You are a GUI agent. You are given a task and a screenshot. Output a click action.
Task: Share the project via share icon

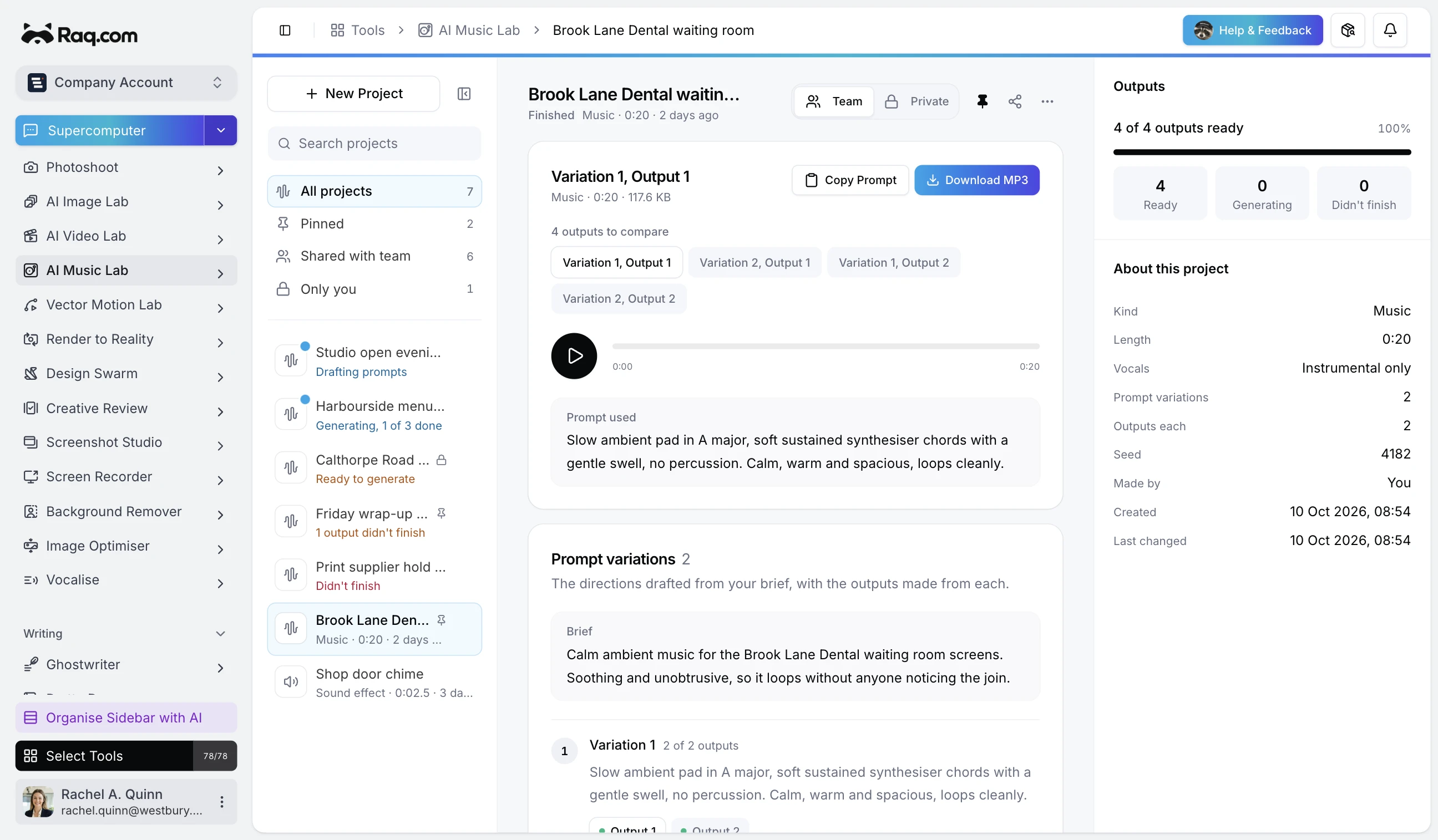pos(1015,101)
